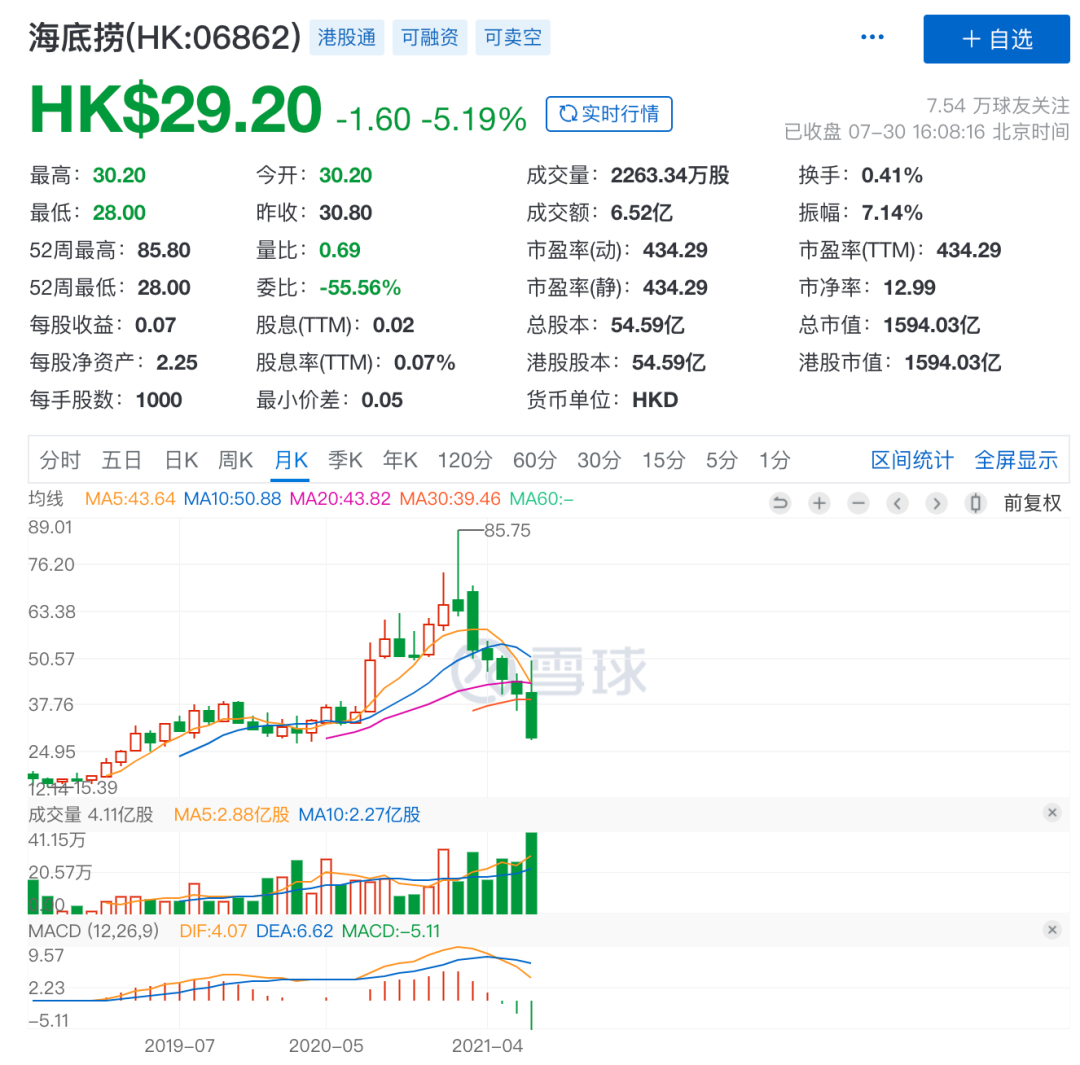Click the 海底捞(HK:06862) stock title

pyautogui.click(x=165, y=38)
